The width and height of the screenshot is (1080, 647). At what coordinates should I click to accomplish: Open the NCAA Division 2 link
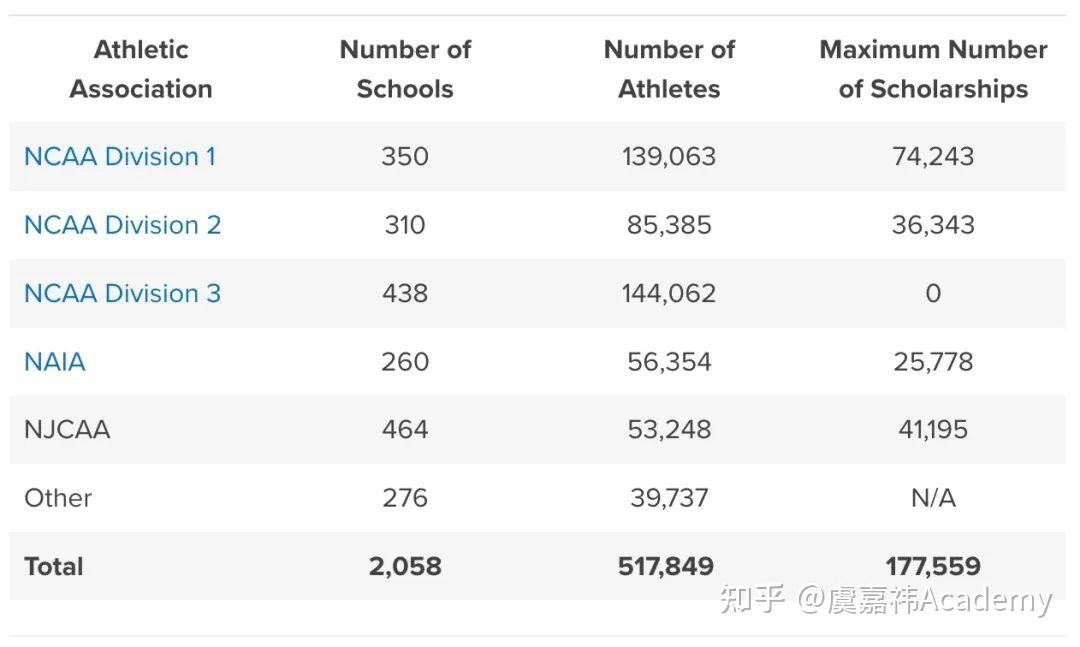click(122, 225)
